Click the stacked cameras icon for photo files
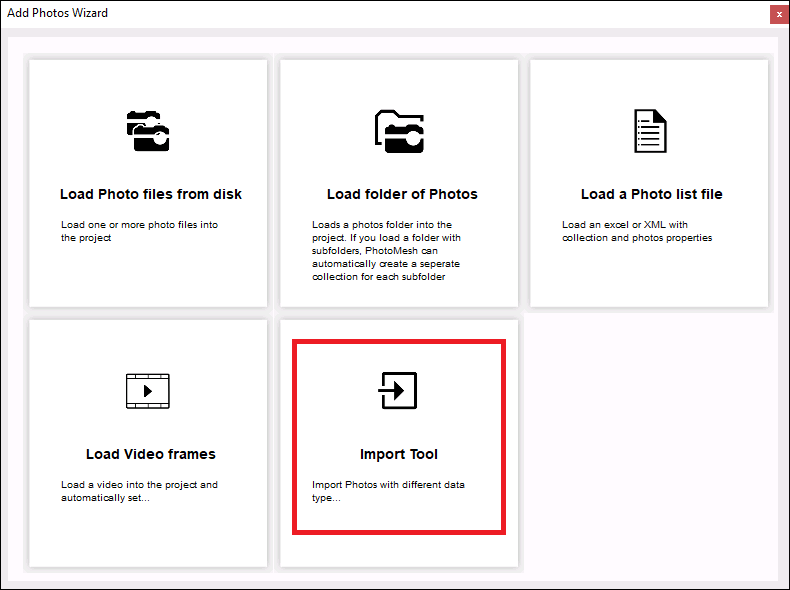 tap(148, 131)
